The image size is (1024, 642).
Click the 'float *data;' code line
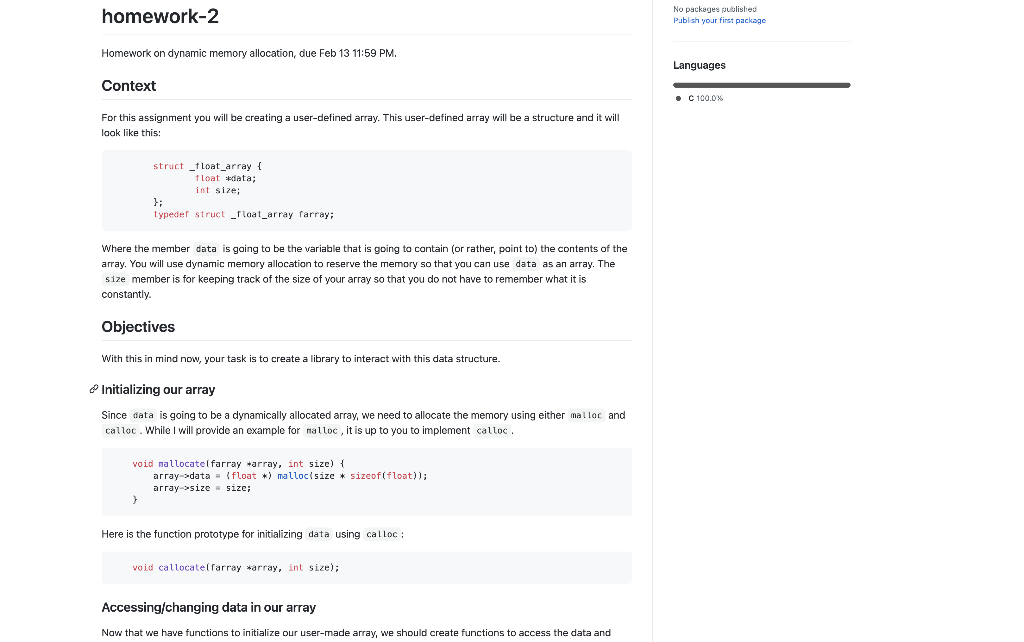225,178
